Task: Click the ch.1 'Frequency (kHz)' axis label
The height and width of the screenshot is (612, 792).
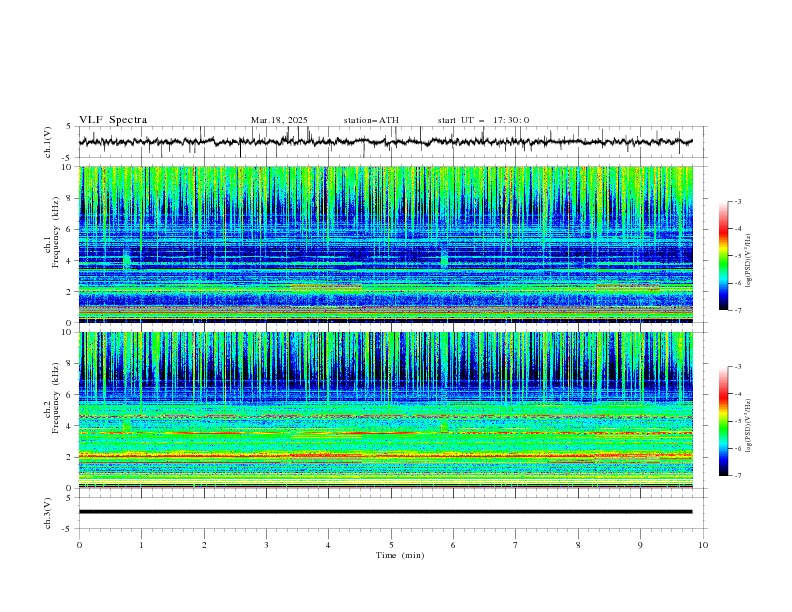Action: click(56, 232)
